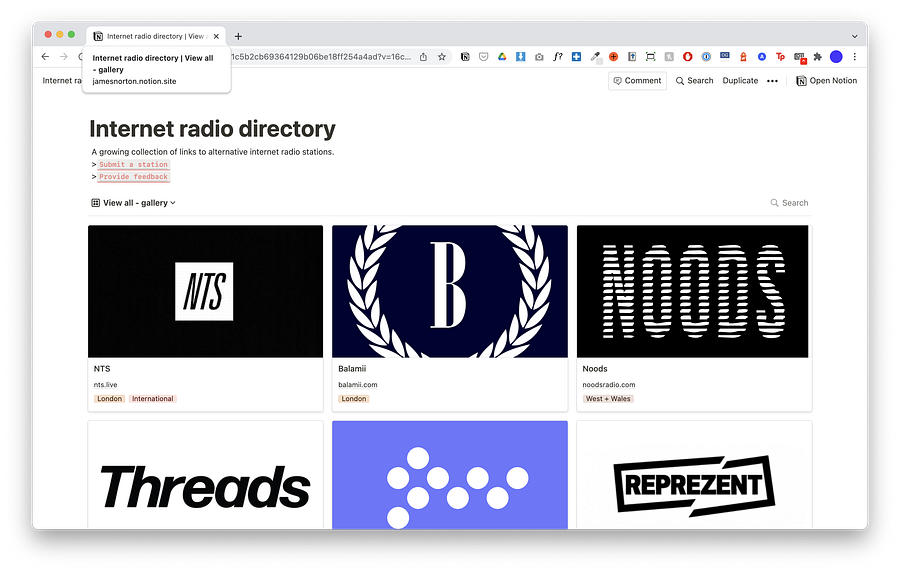Image resolution: width=900 pixels, height=572 pixels.
Task: Click the blue plus-cross extension icon
Action: (x=576, y=57)
